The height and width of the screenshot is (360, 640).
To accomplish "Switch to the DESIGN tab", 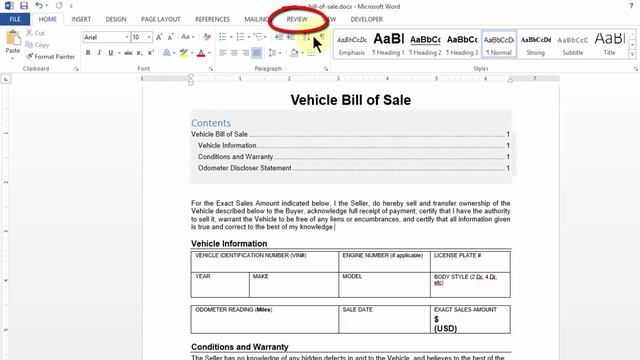I will pyautogui.click(x=116, y=19).
